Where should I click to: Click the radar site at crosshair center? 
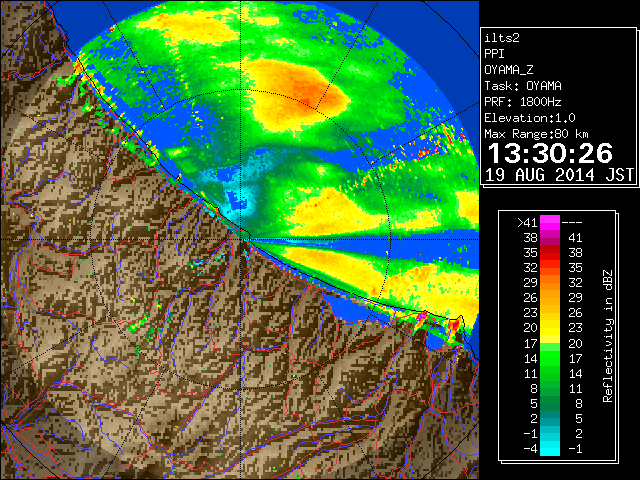point(241,239)
